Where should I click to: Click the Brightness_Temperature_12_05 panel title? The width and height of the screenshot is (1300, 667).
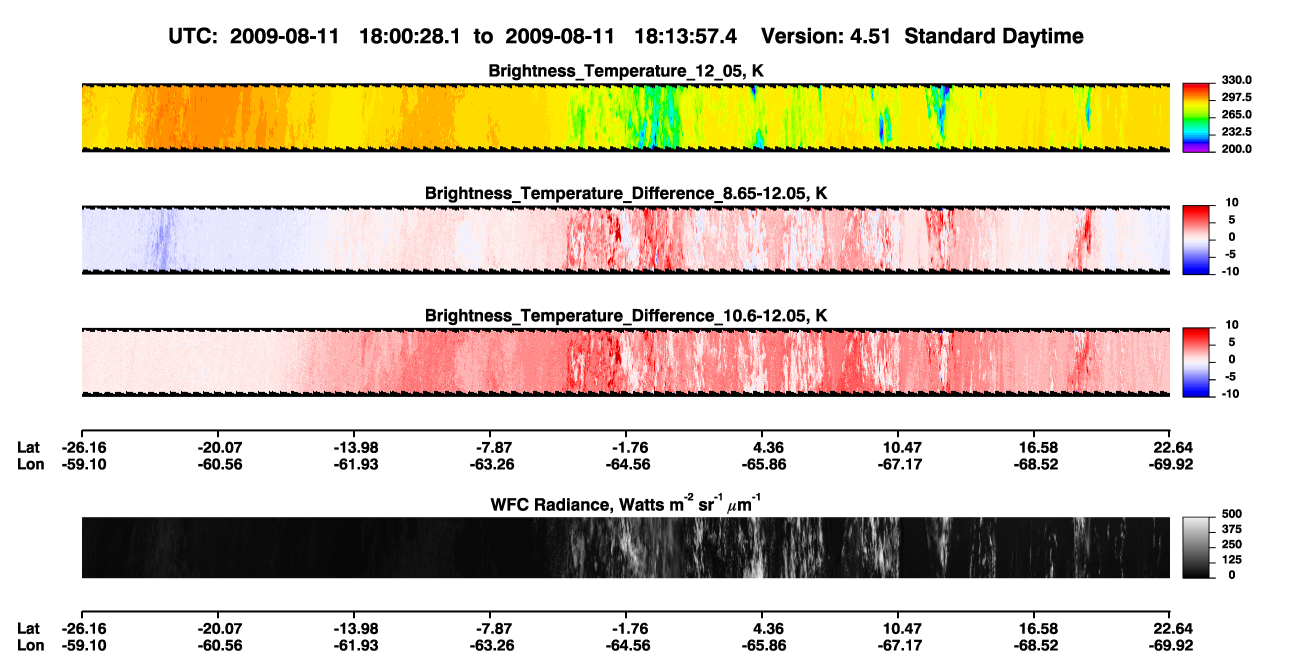pyautogui.click(x=626, y=70)
